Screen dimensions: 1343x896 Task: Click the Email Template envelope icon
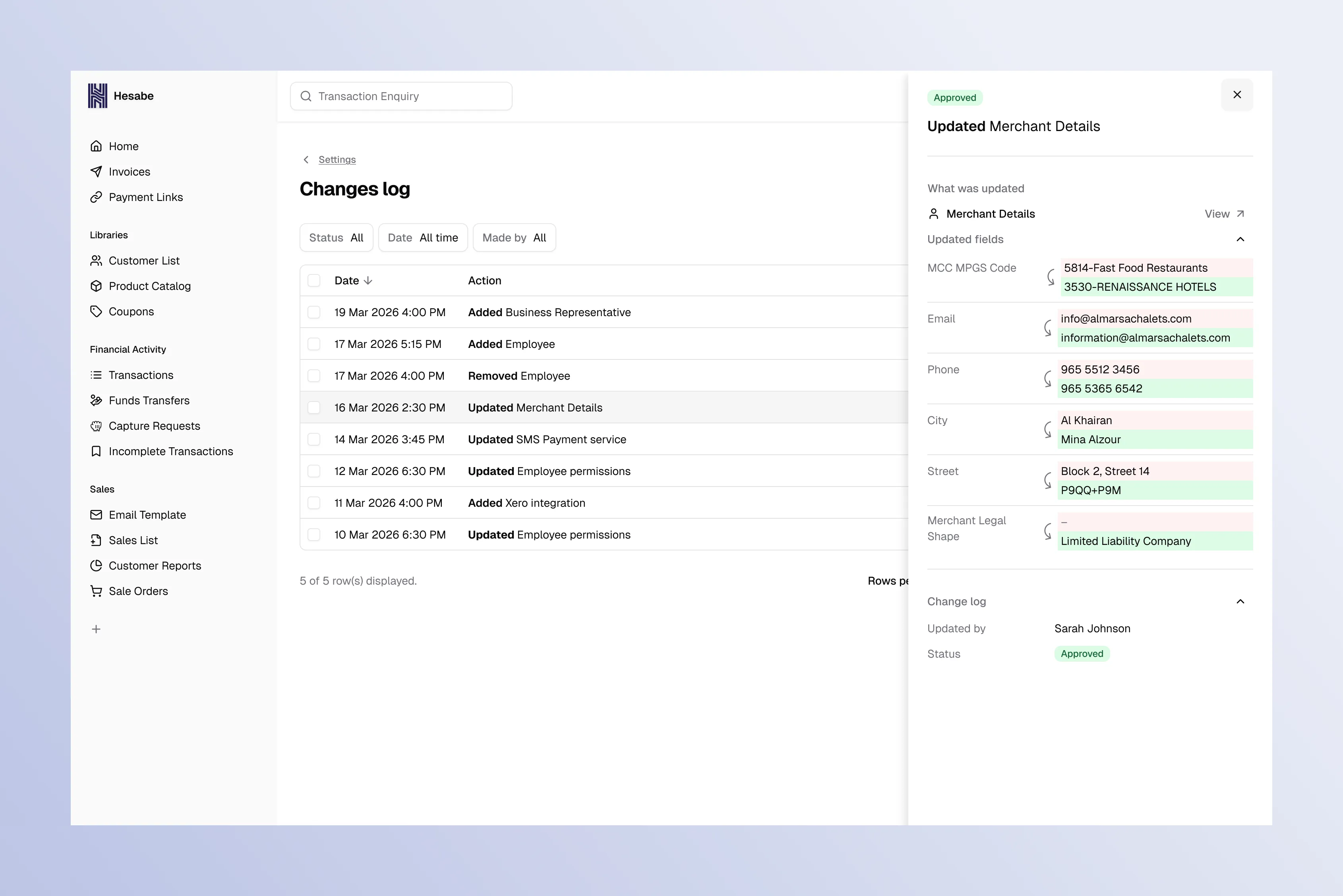click(x=96, y=514)
